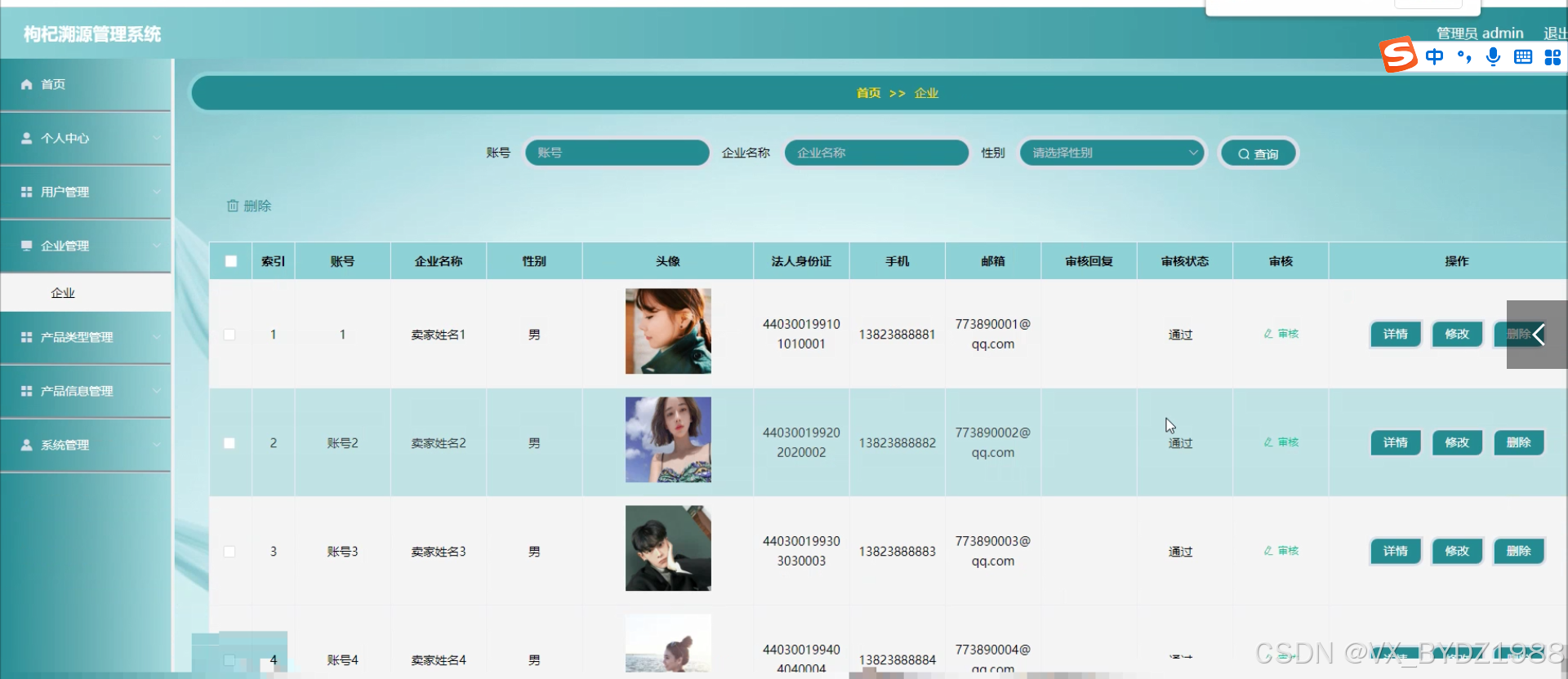This screenshot has width=1568, height=679.
Task: Click the 退出 logout link
Action: [x=1555, y=33]
